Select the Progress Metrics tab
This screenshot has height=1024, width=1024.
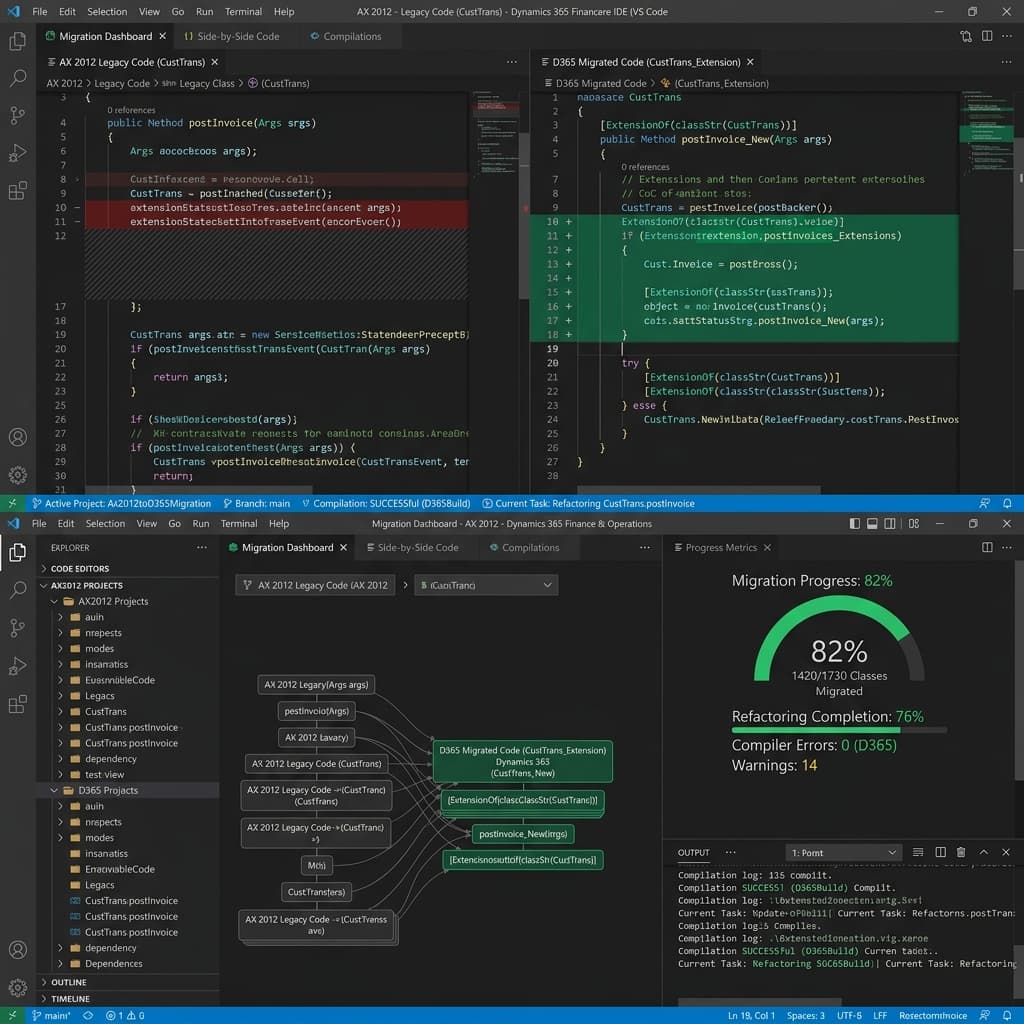click(x=721, y=548)
